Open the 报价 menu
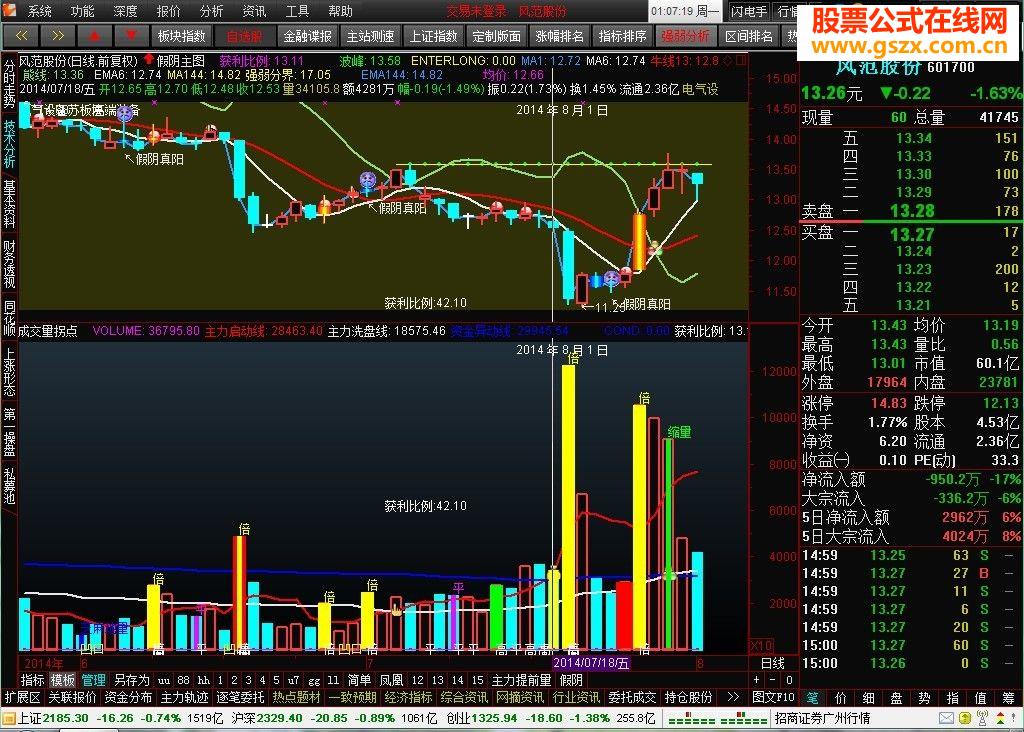 point(168,11)
